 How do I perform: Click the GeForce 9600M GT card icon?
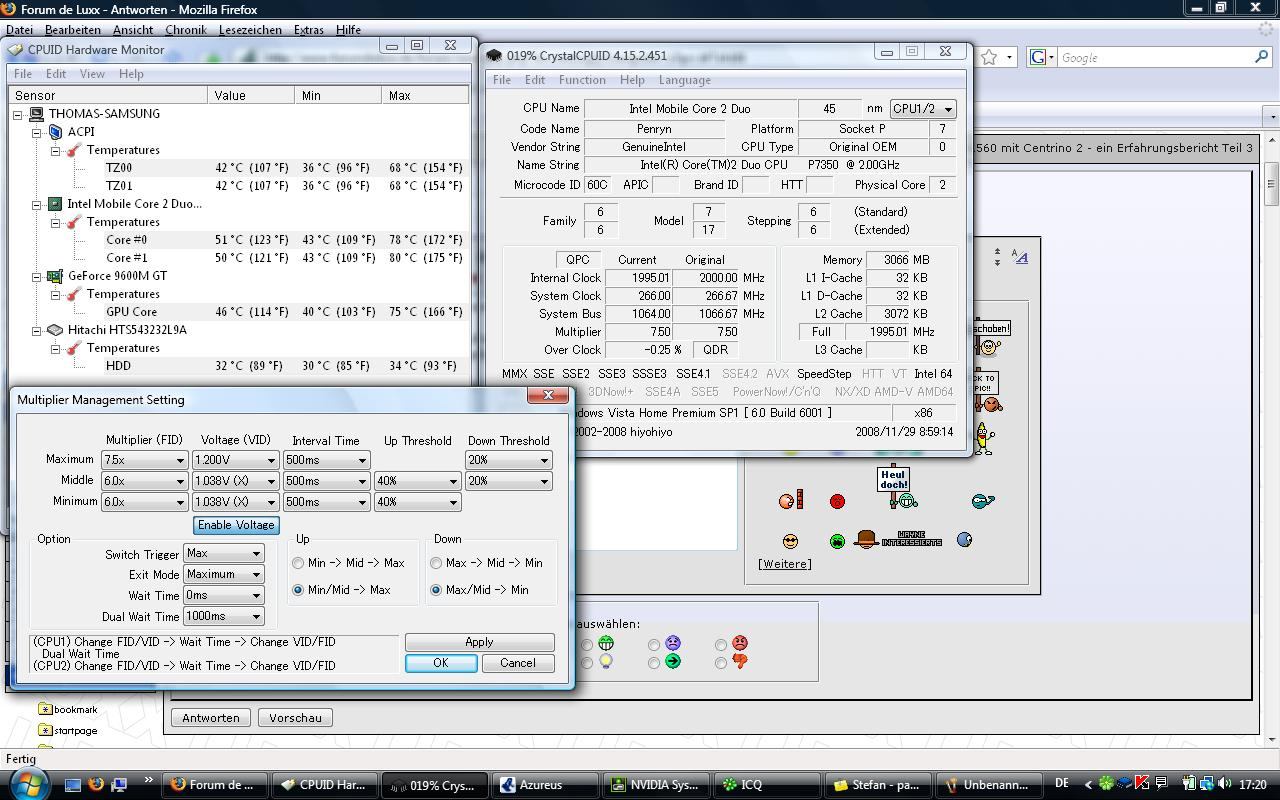coord(55,276)
